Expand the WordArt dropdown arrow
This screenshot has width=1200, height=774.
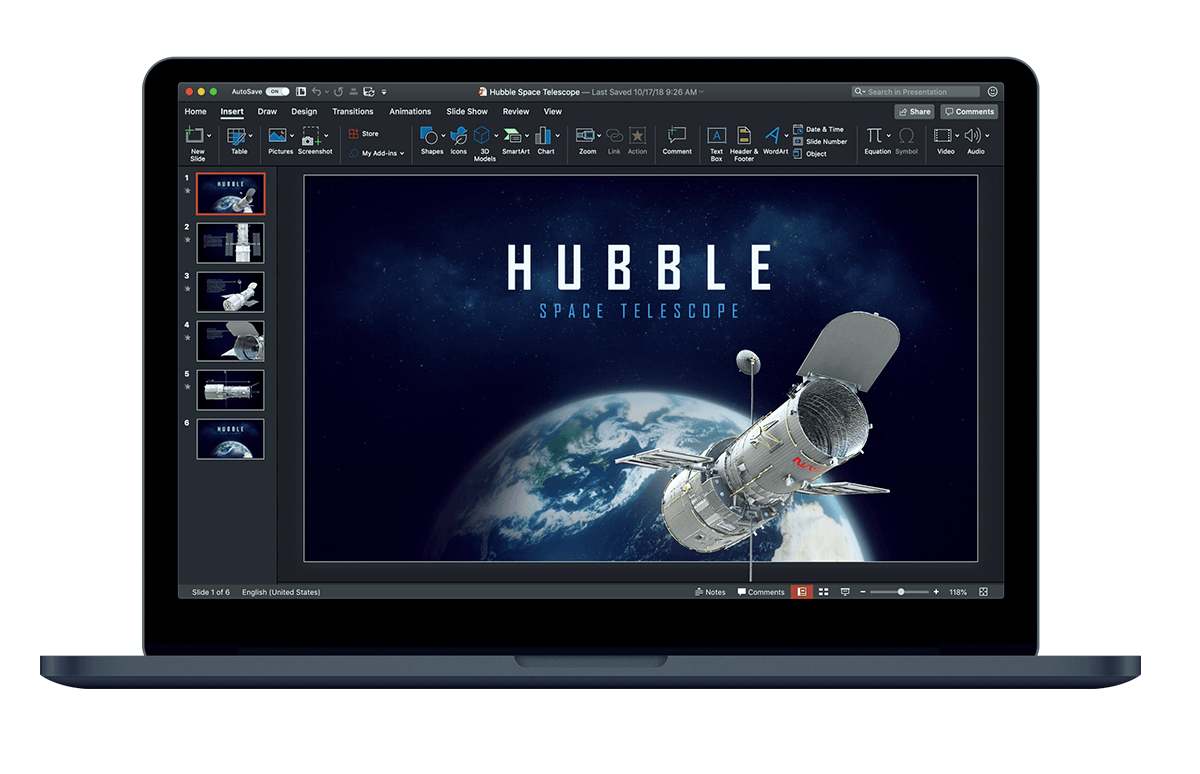(786, 135)
